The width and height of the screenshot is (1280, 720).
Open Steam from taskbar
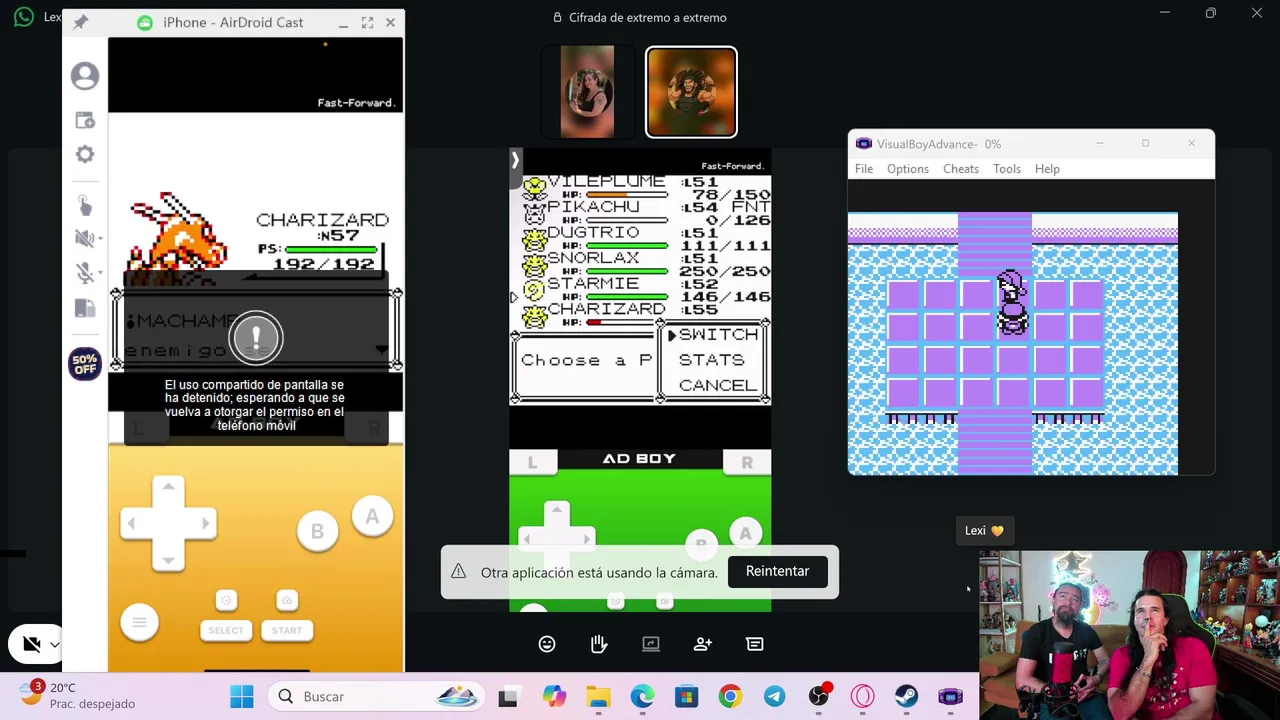point(906,696)
